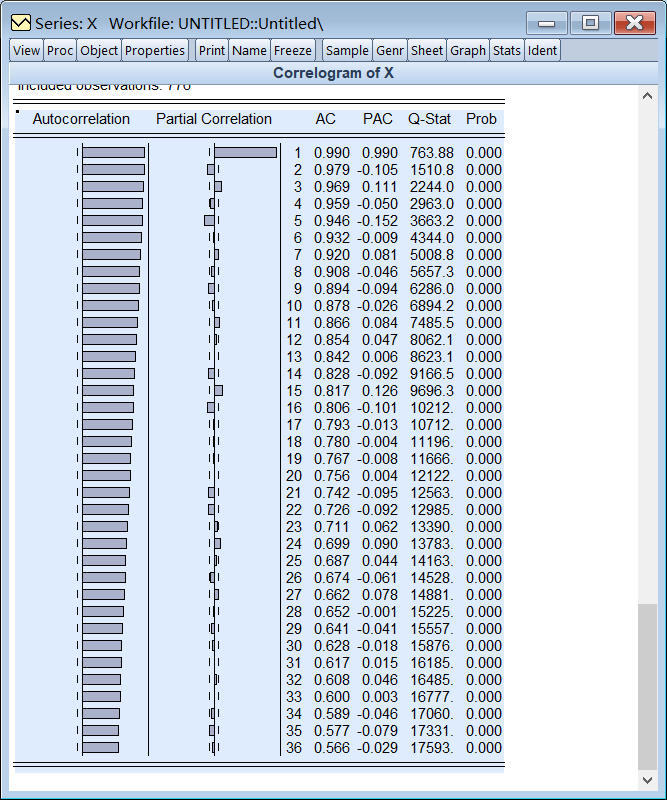Select AC value 0.756 at lag 20
Viewport: 667px width, 800px height.
click(x=332, y=476)
